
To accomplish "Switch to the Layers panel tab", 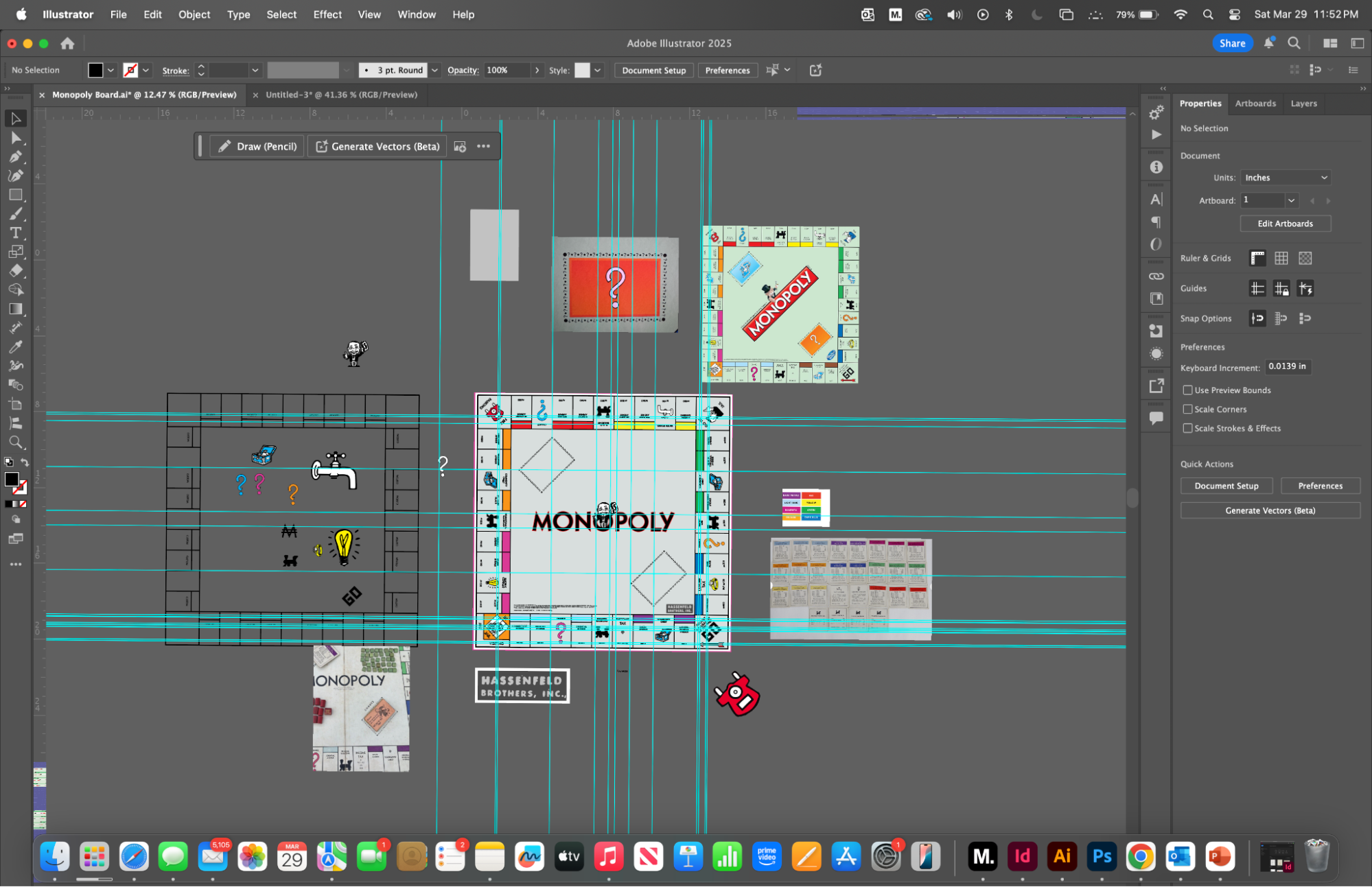I will 1303,104.
